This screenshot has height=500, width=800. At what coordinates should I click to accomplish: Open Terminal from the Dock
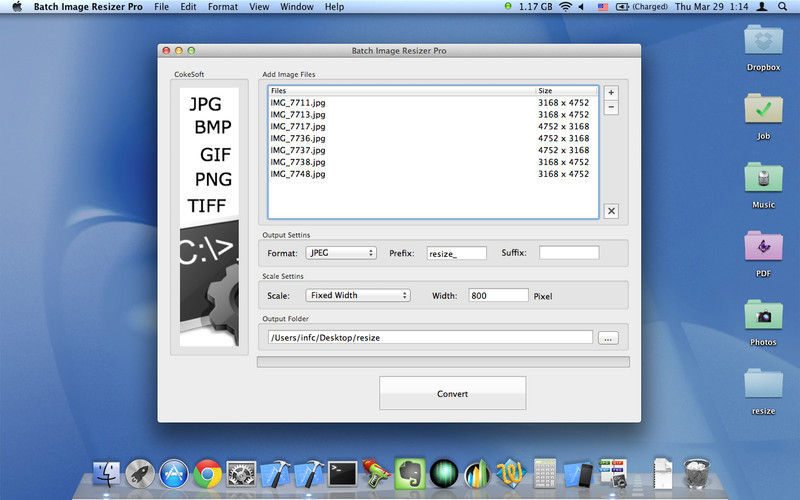[x=342, y=474]
